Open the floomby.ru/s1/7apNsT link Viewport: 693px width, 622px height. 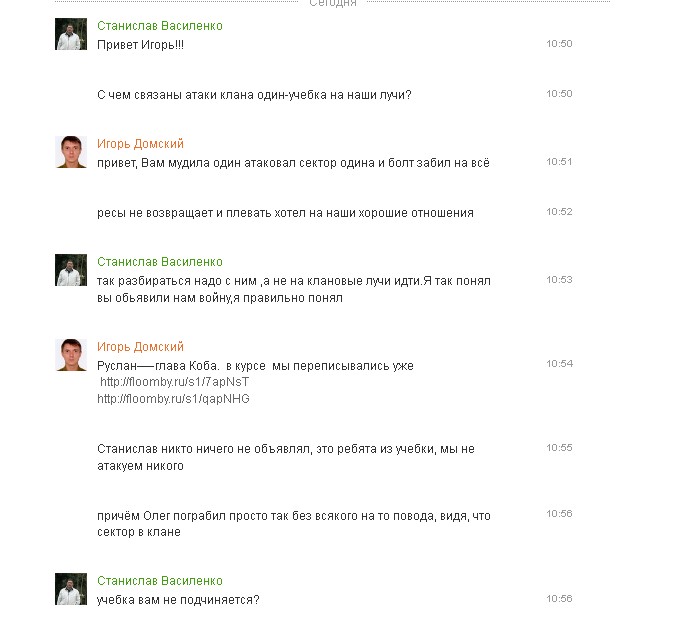point(174,382)
